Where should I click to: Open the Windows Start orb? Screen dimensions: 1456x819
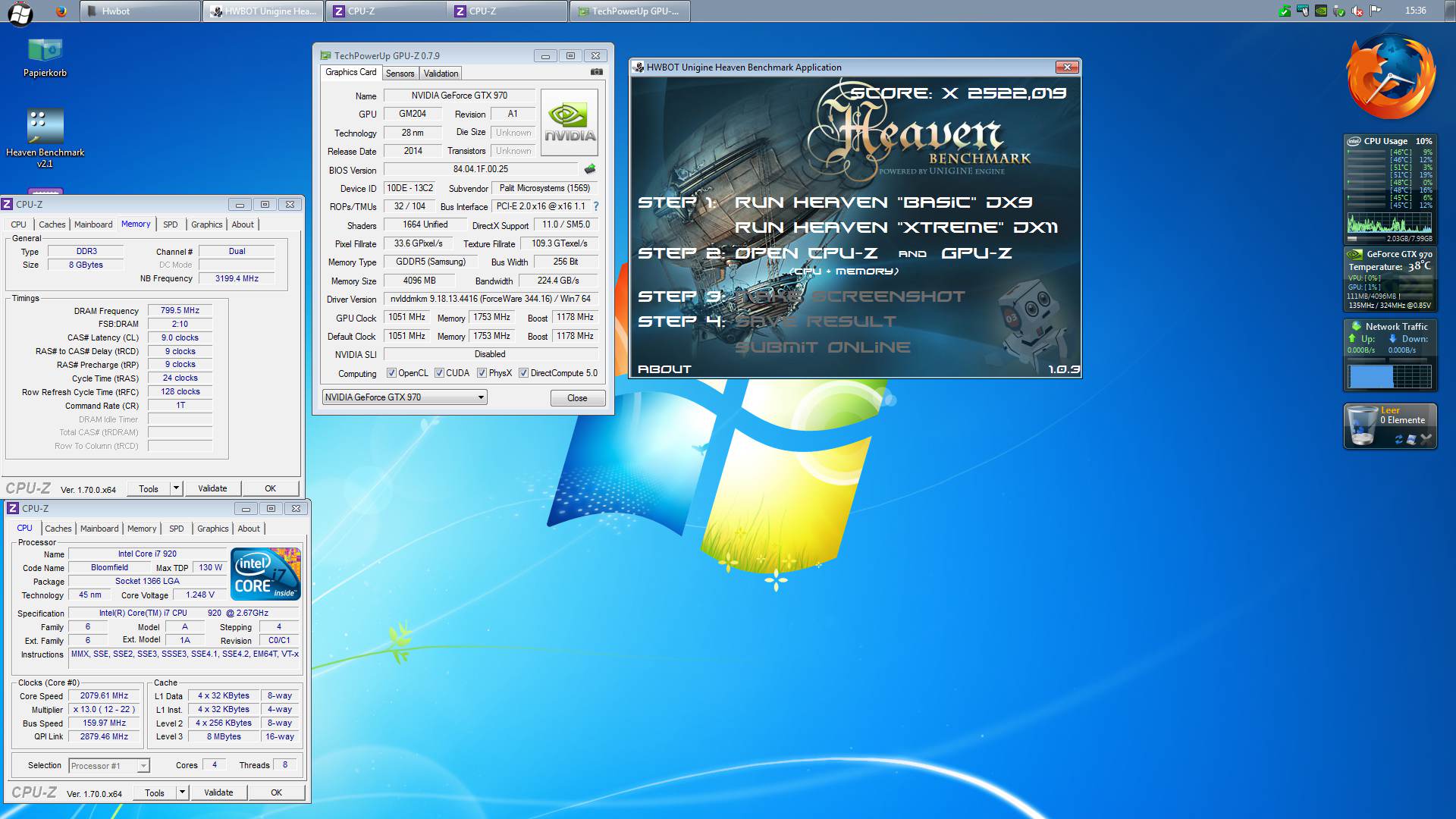point(20,12)
